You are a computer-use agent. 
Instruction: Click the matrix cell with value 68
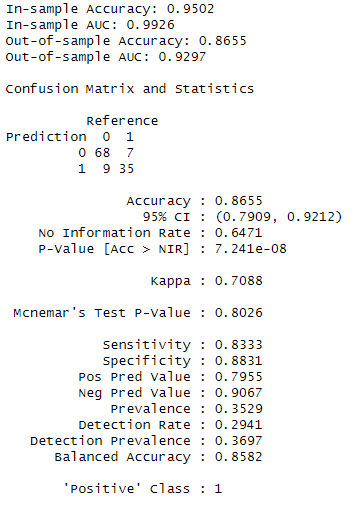click(x=102, y=153)
